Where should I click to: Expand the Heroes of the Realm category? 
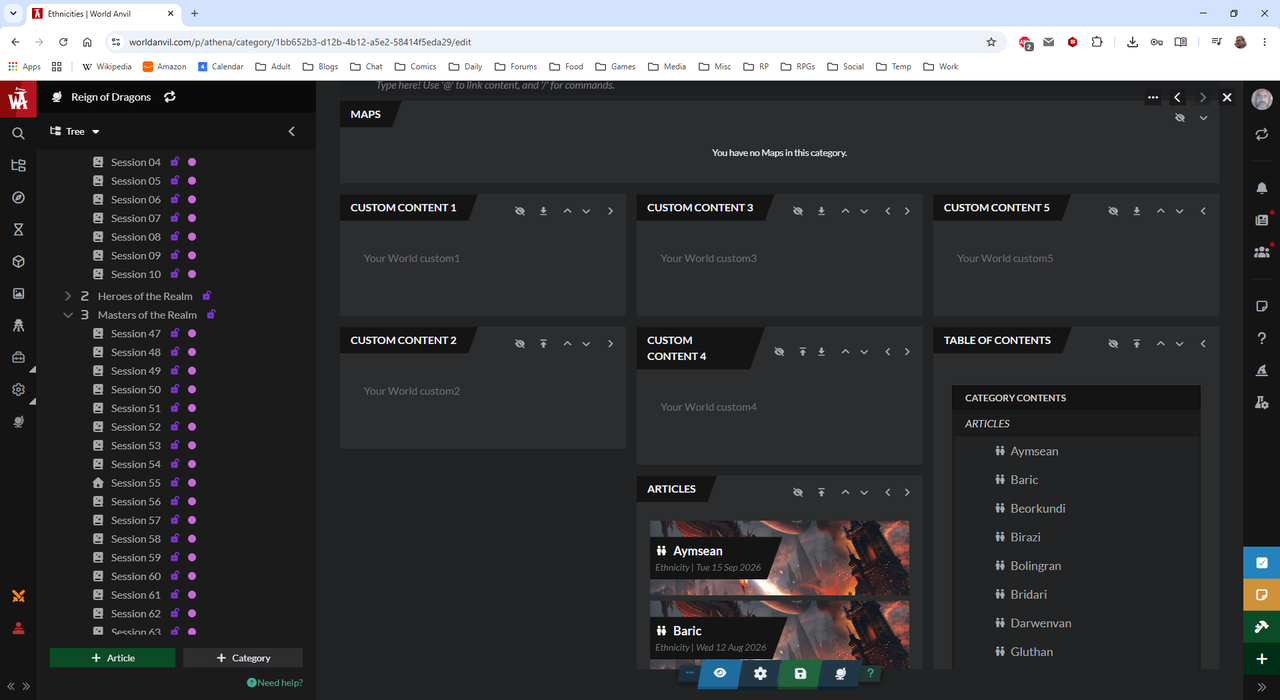tap(68, 296)
